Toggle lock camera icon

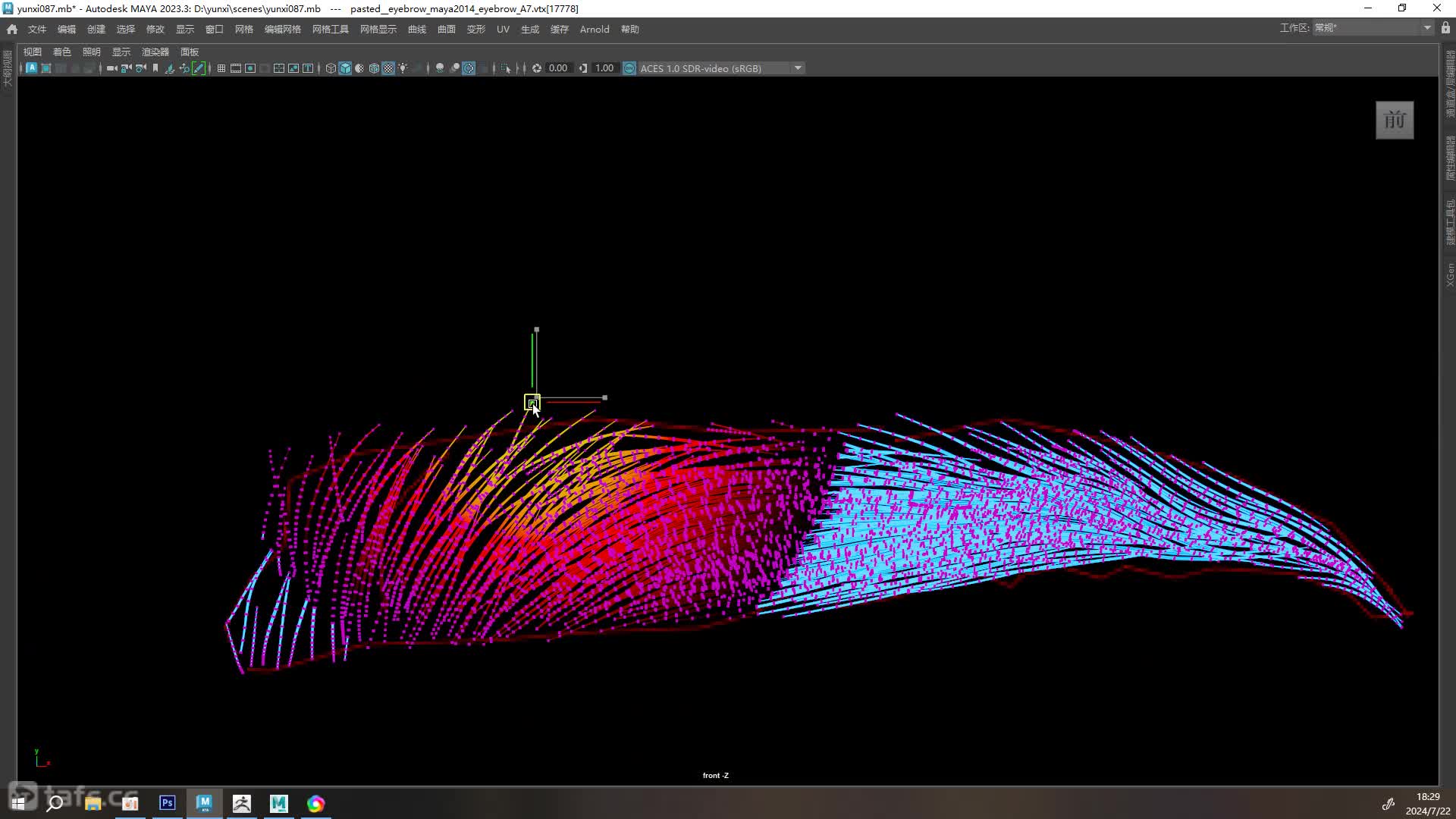(126, 68)
